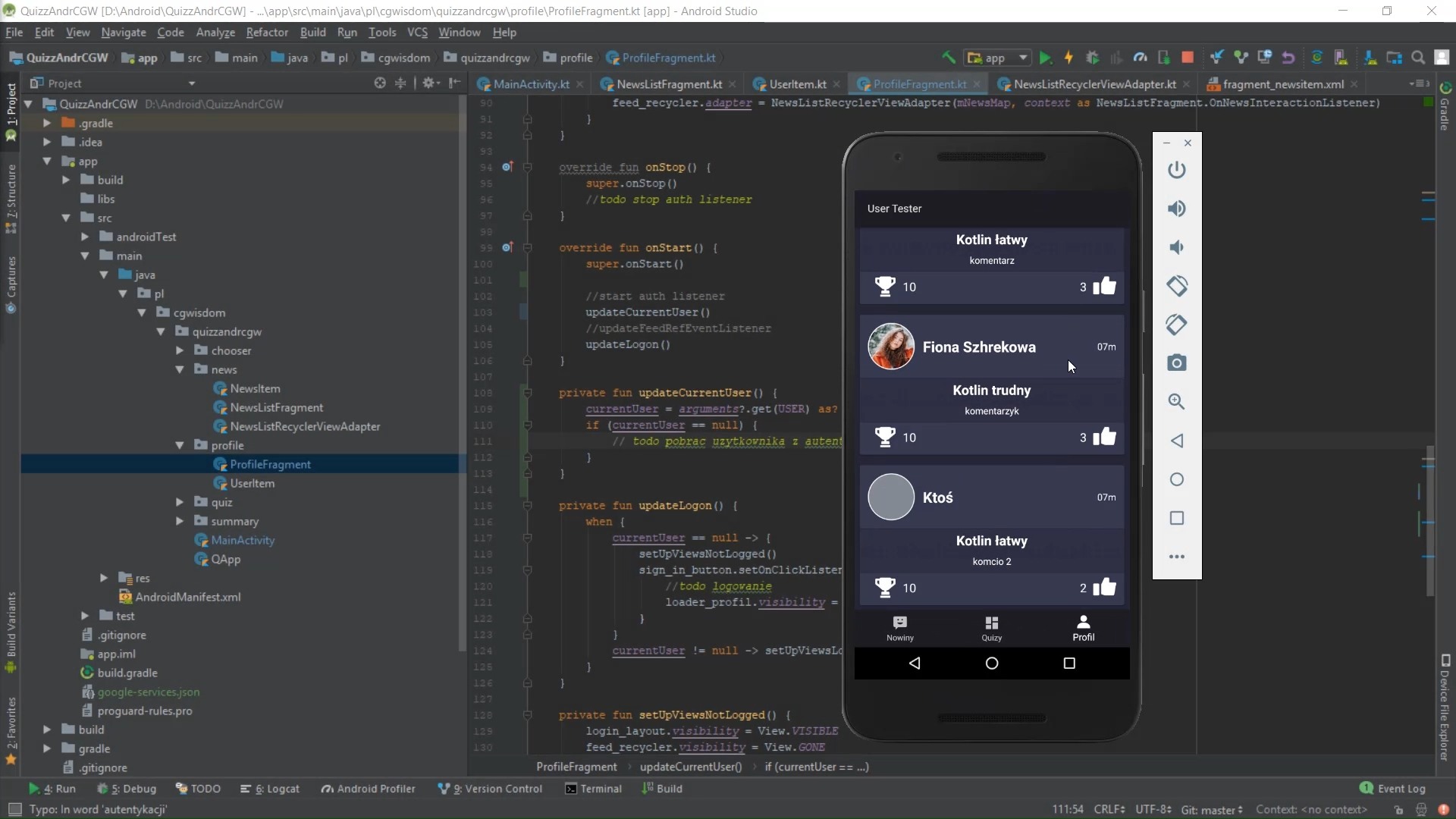The width and height of the screenshot is (1456, 819).
Task: Select the Profil tab in the emulator app
Action: coord(1084,628)
